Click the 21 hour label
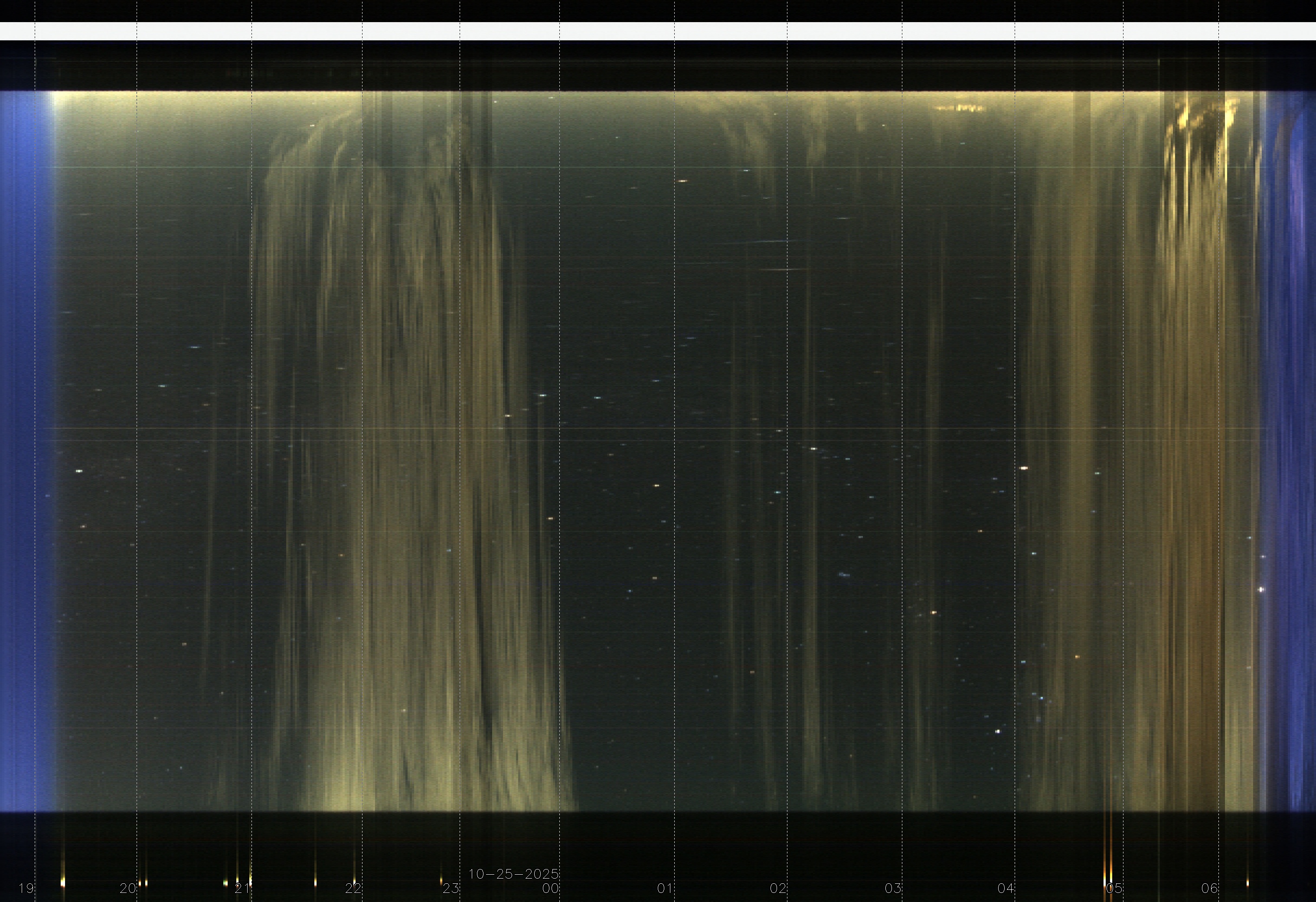 tap(242, 888)
